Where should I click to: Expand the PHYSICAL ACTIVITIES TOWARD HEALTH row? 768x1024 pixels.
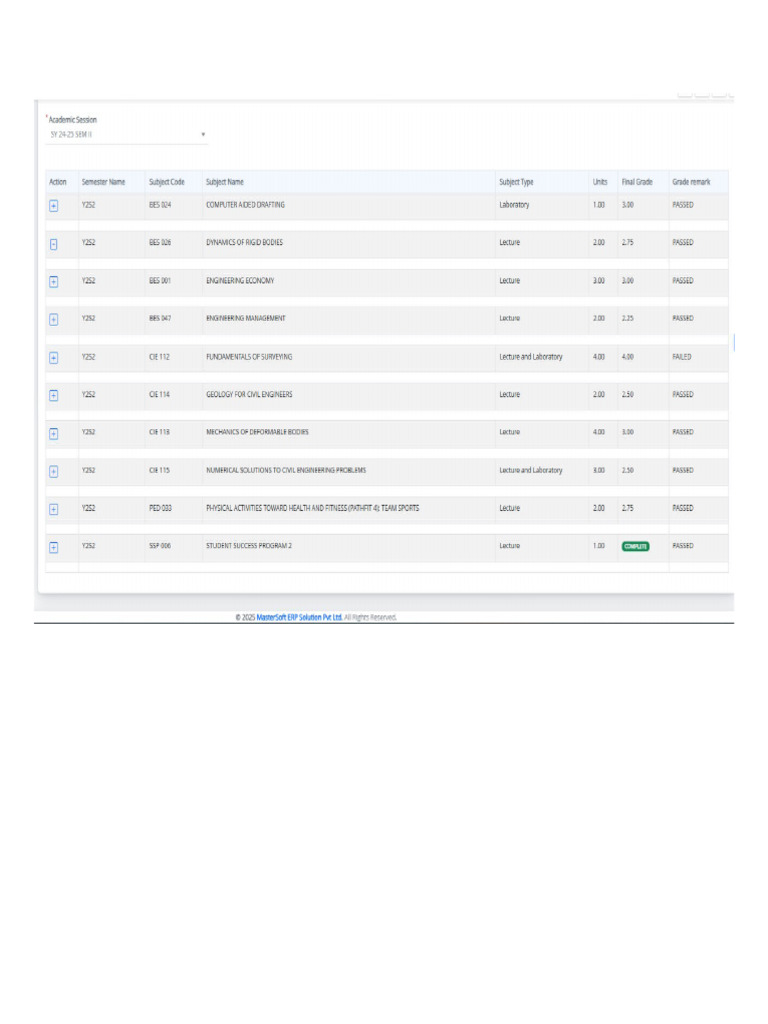tap(54, 509)
